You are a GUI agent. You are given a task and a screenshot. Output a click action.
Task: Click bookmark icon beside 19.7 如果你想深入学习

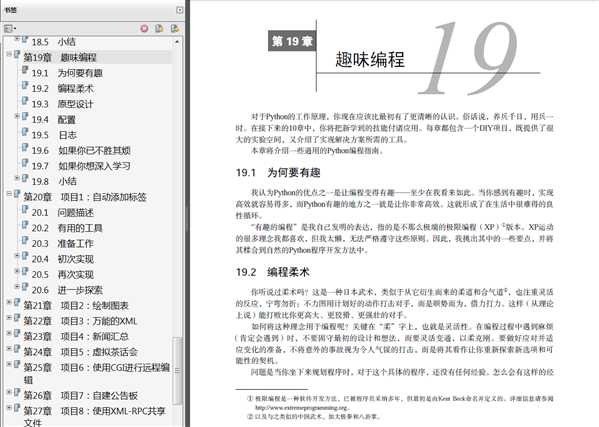(25, 163)
